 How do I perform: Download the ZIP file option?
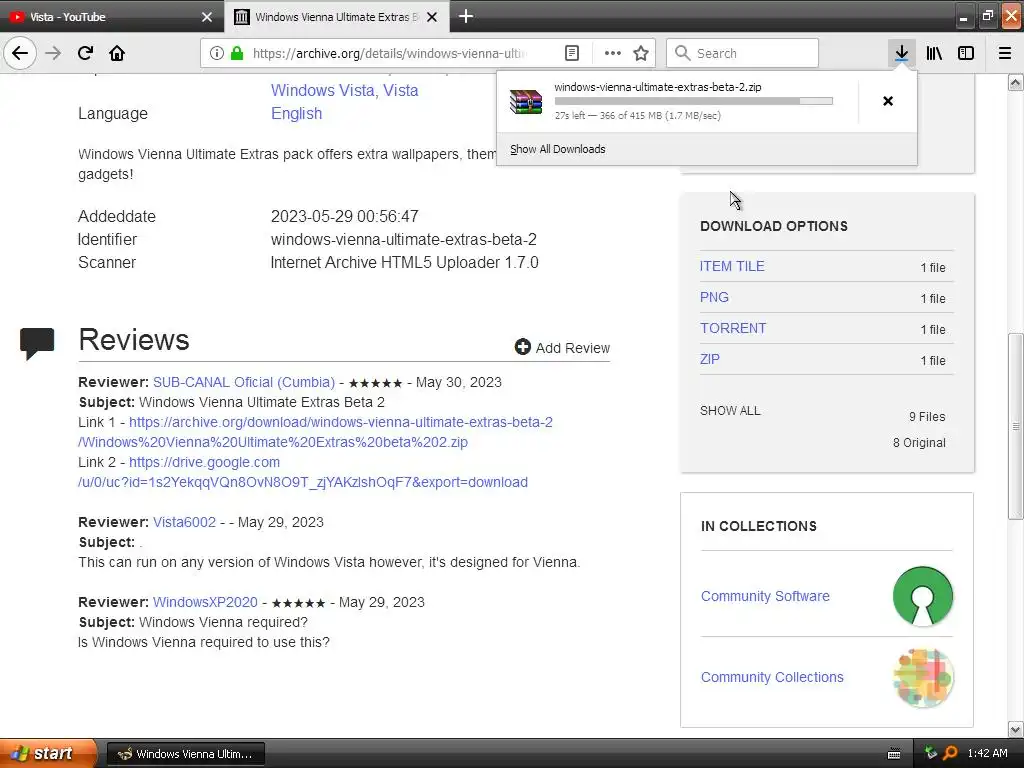point(710,359)
